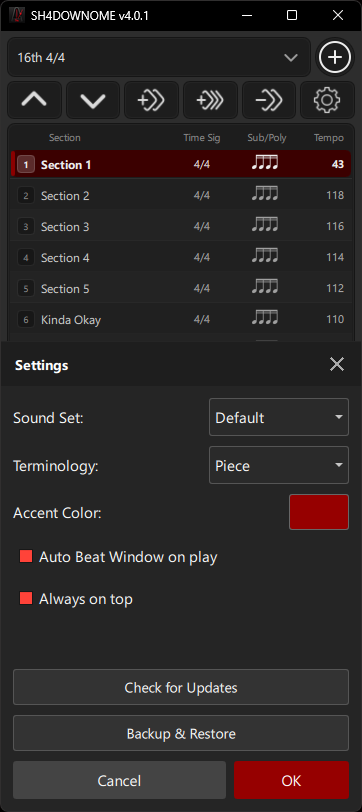
Task: Click the add triple-chevron section icon
Action: coord(210,100)
